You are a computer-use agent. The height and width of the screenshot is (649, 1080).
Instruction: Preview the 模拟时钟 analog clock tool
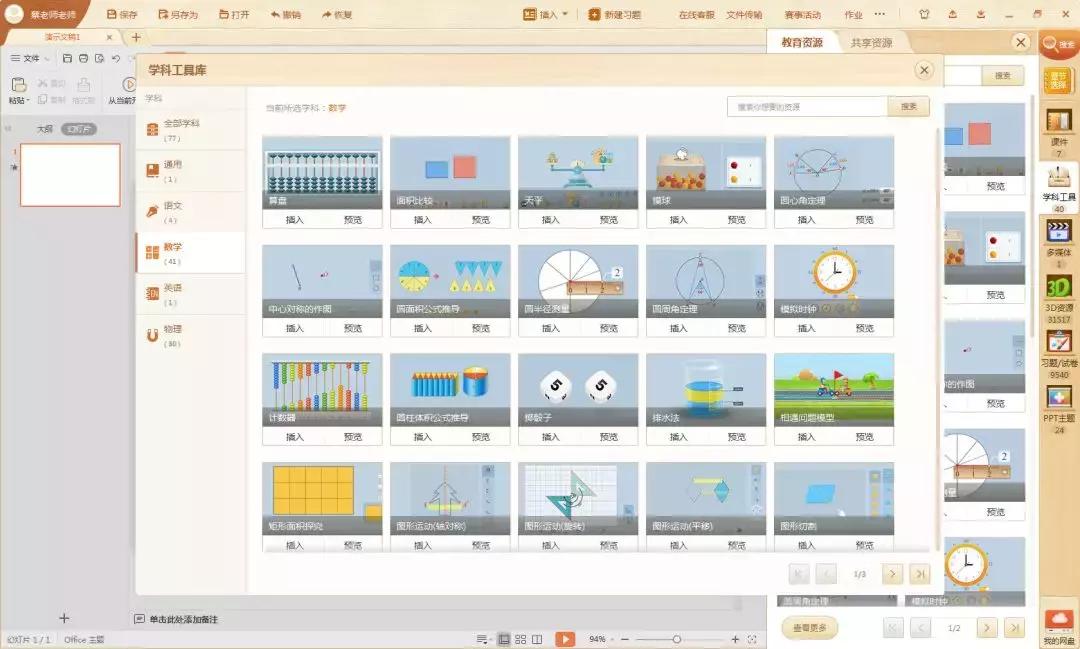[x=864, y=327]
